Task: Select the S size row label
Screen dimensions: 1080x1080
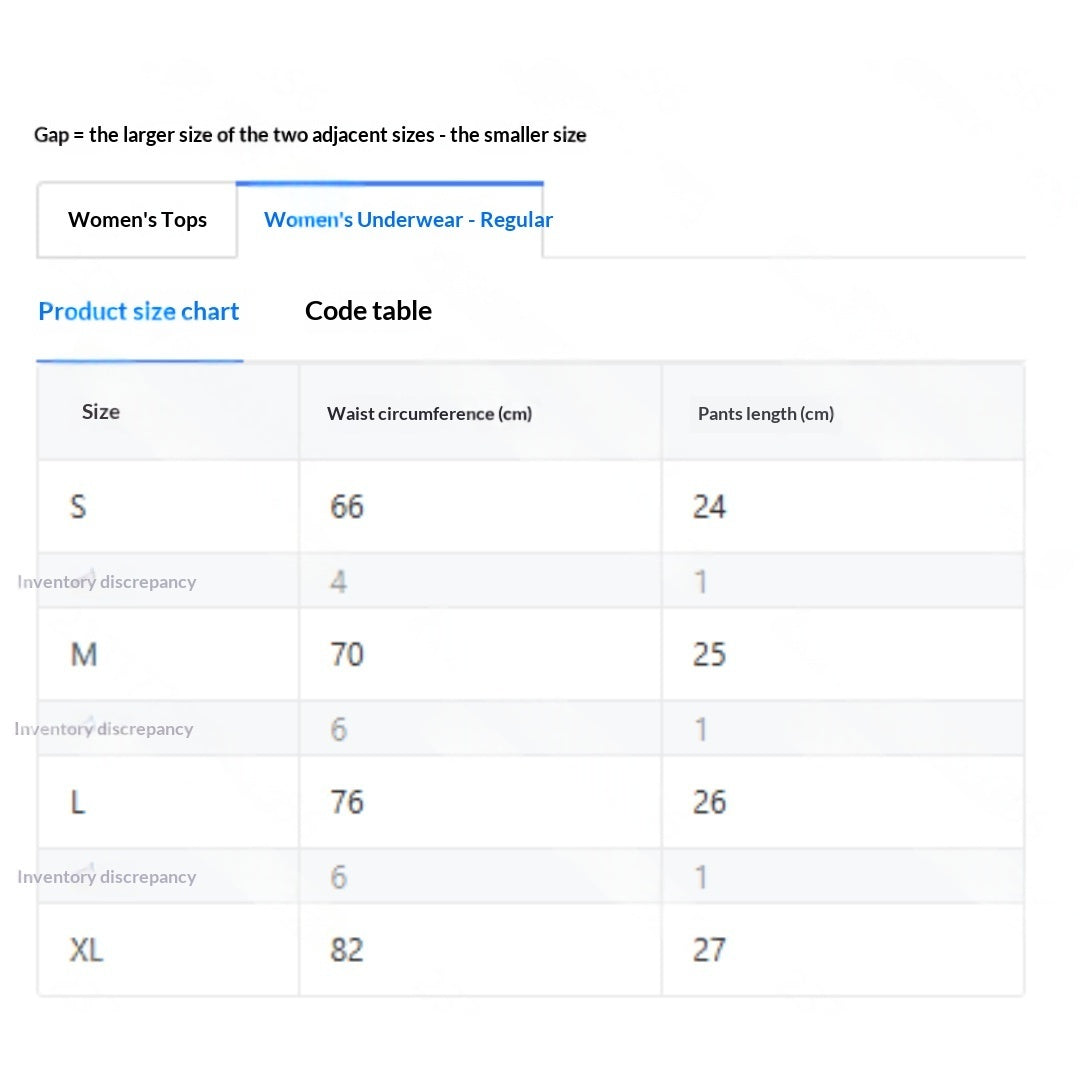Action: pyautogui.click(x=78, y=506)
